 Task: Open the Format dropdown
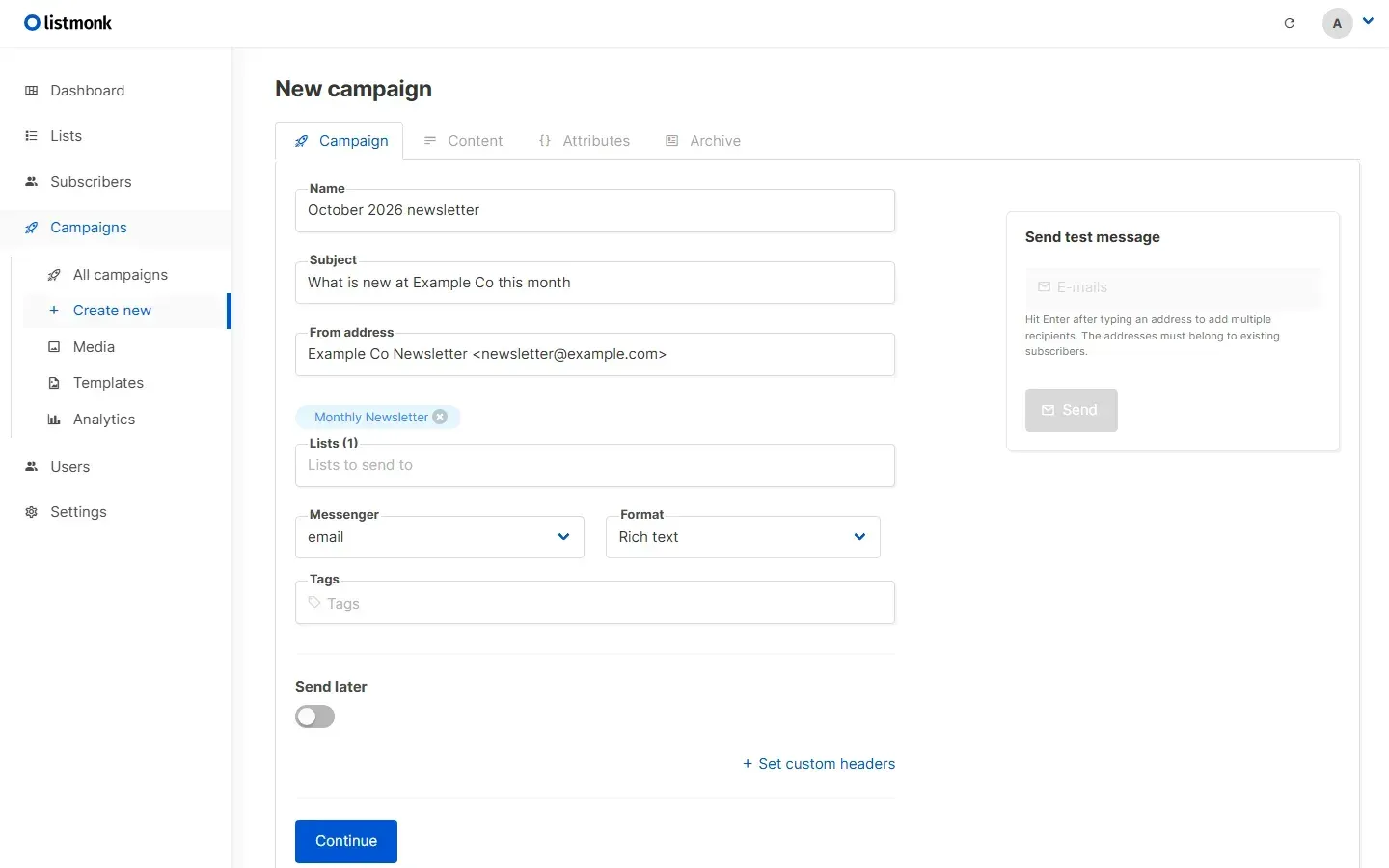coord(743,537)
